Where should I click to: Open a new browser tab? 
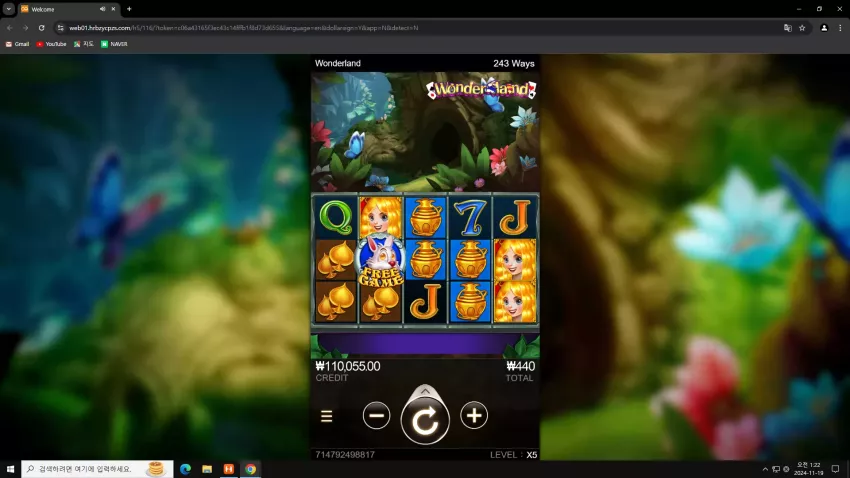pyautogui.click(x=129, y=9)
